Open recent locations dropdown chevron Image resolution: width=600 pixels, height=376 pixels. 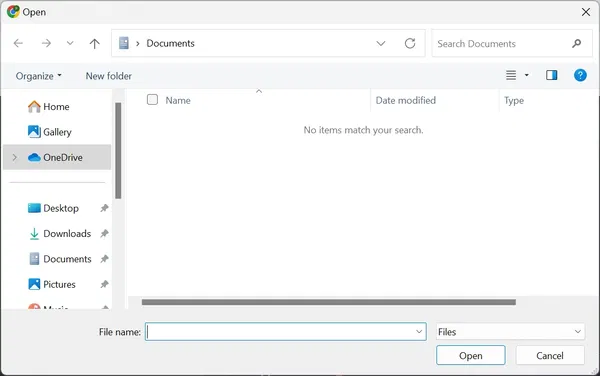[x=70, y=43]
